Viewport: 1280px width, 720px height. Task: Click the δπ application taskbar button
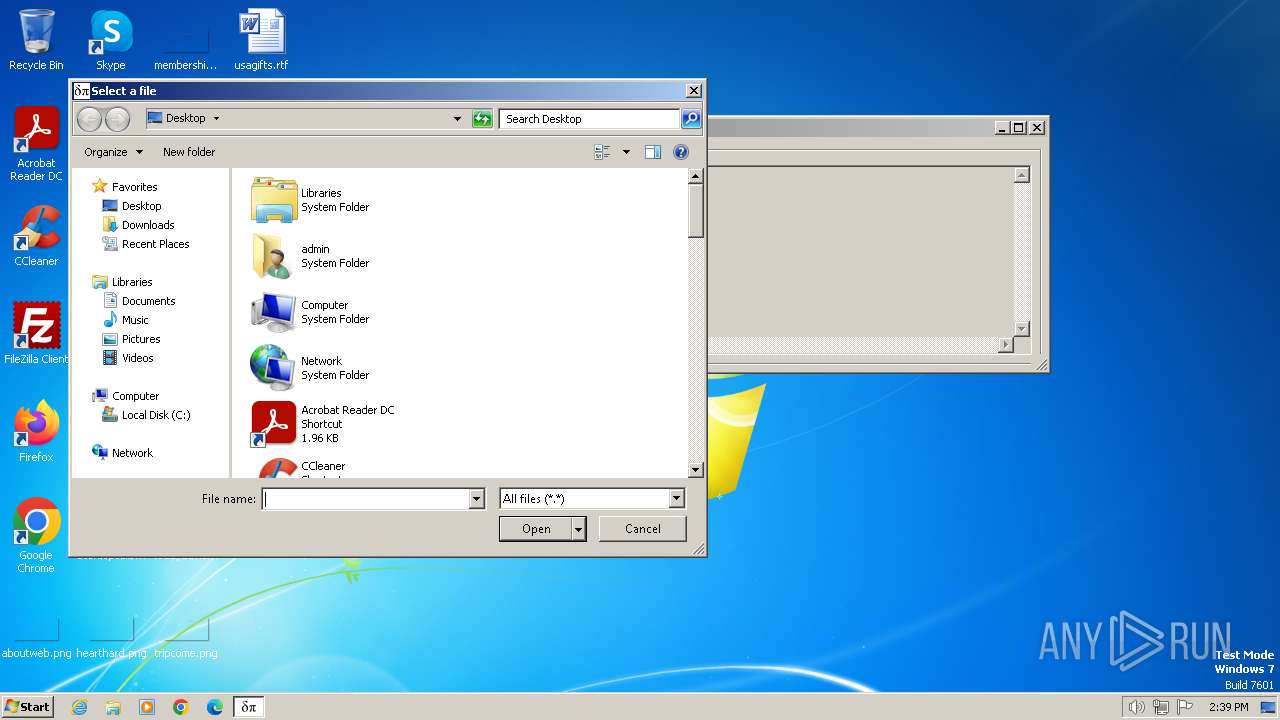[249, 707]
